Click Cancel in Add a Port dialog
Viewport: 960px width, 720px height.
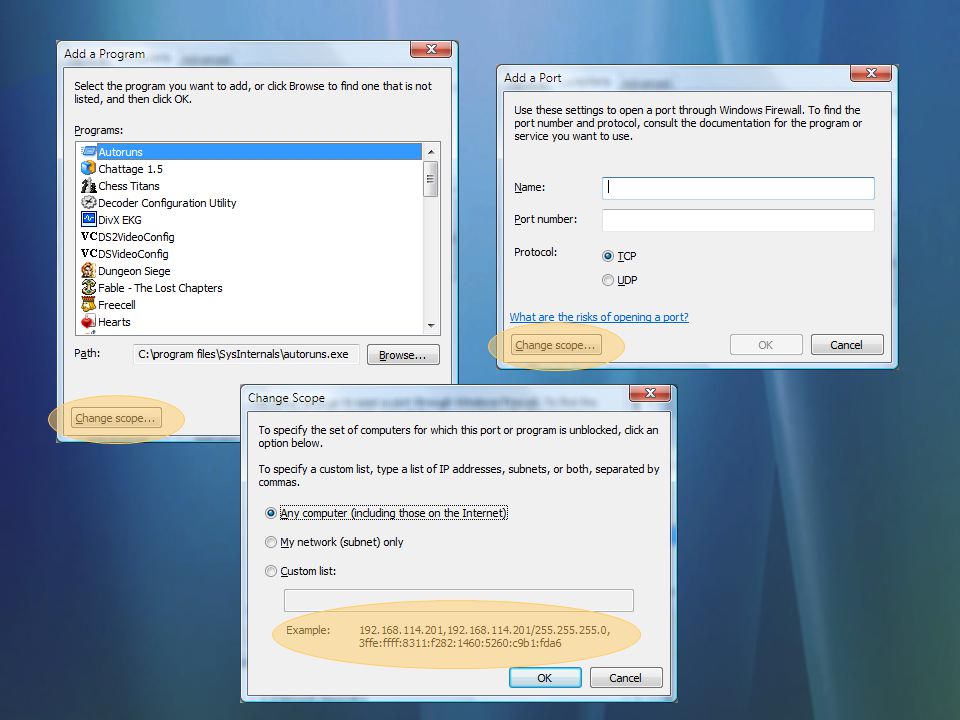847,345
